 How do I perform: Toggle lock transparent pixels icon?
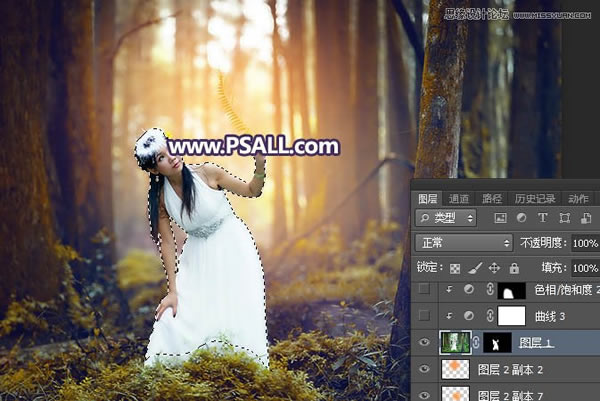(455, 268)
